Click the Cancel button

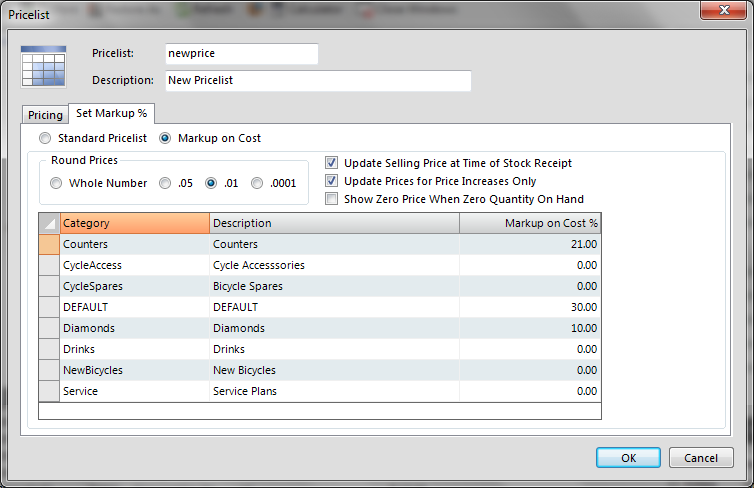click(x=701, y=458)
